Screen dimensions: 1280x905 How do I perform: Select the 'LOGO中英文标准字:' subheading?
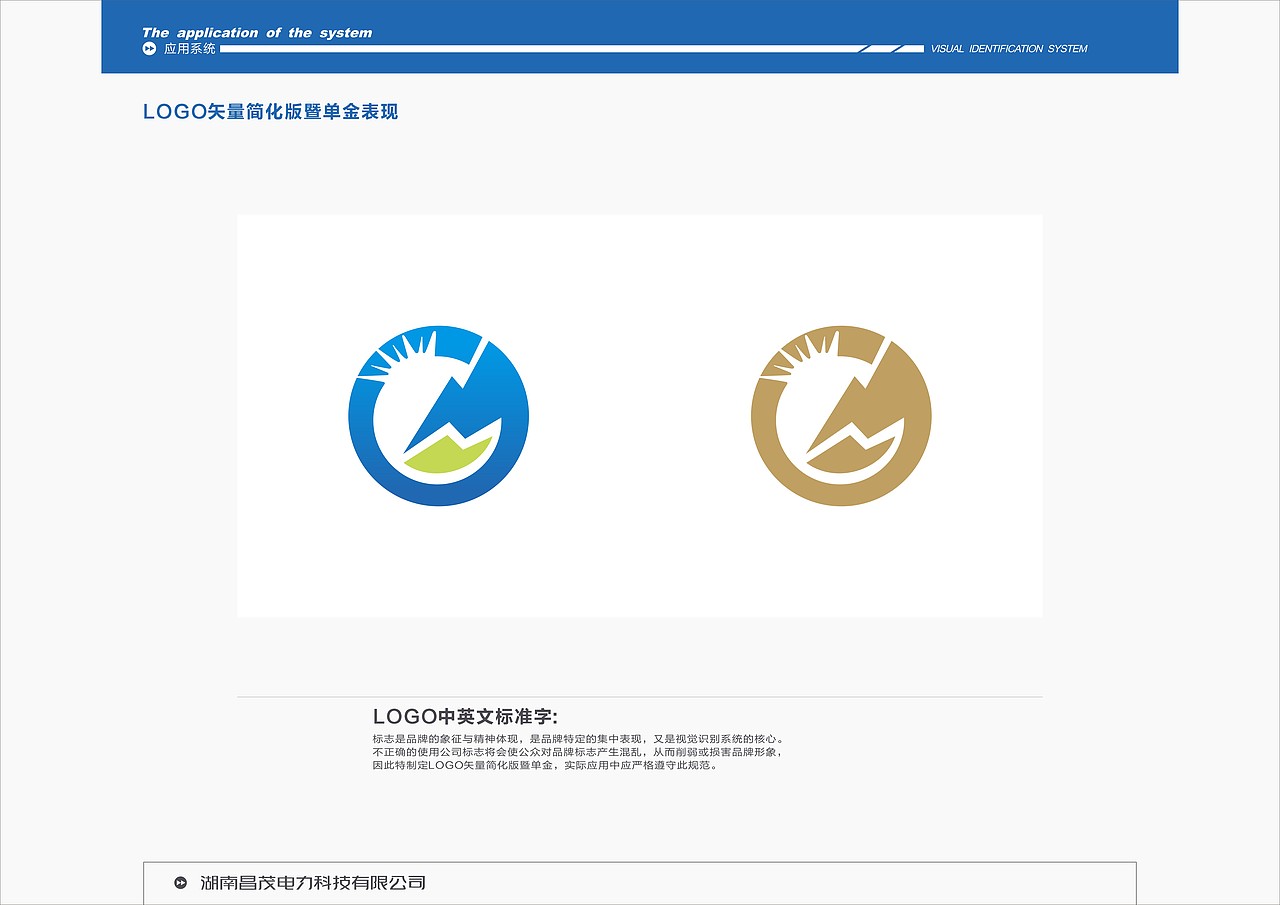(x=465, y=716)
